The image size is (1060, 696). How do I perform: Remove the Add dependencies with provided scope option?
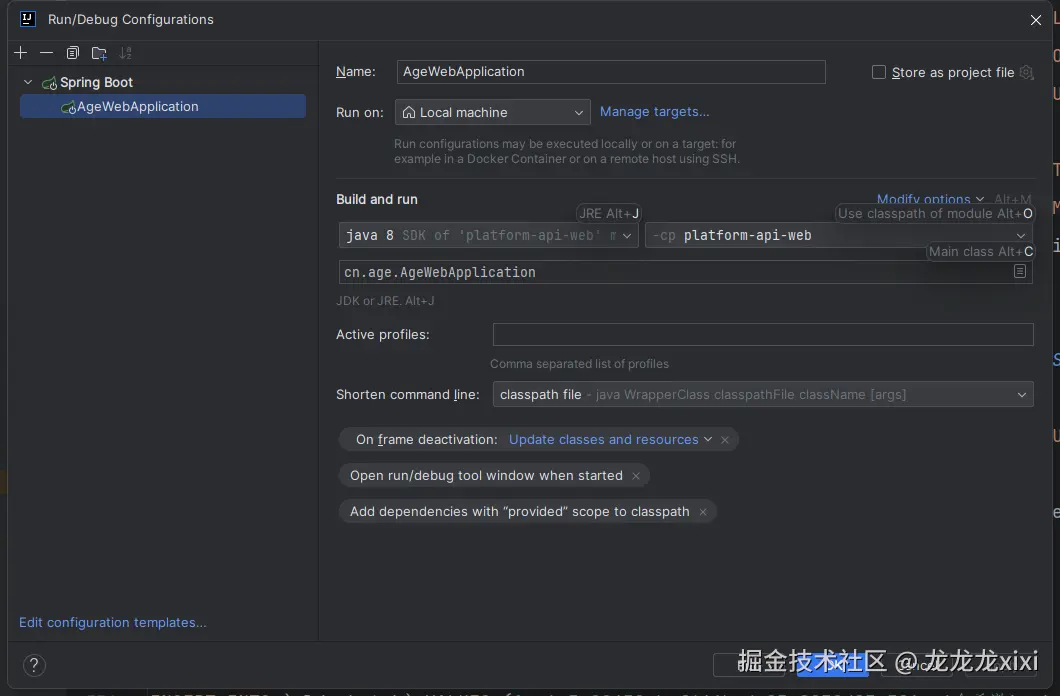[x=702, y=512]
